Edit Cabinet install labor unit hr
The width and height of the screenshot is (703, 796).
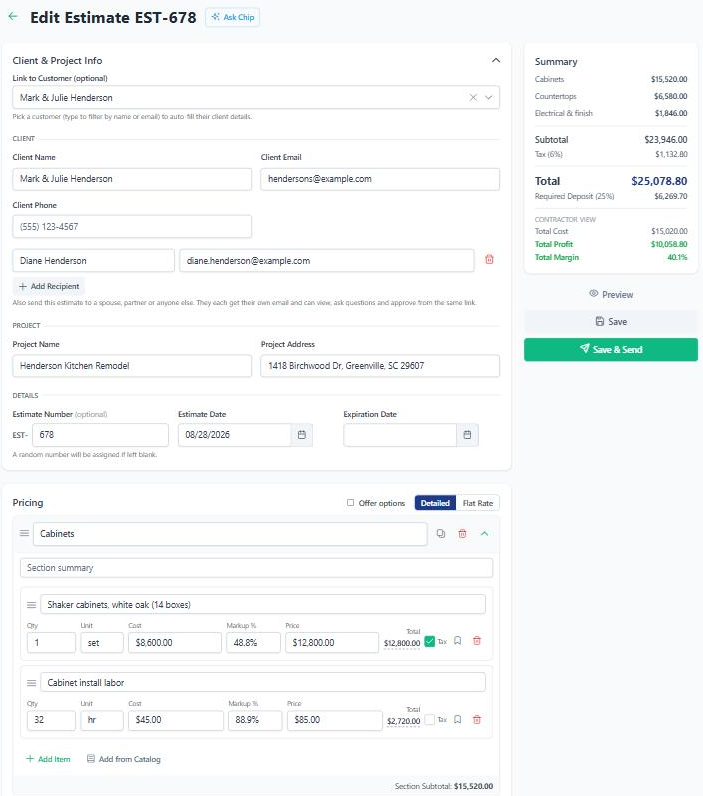(102, 720)
